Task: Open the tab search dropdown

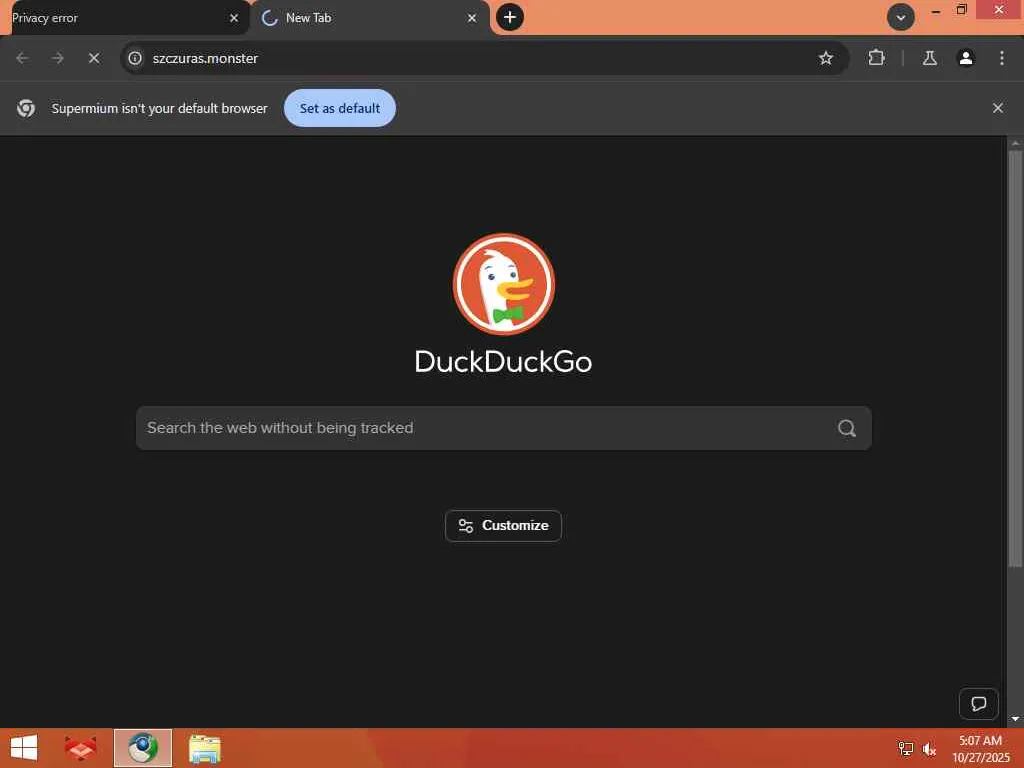Action: pos(901,18)
